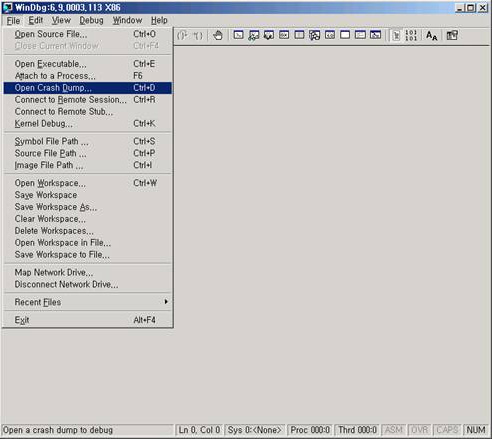Choose Connect to Remote Session
Image resolution: width=493 pixels, height=440 pixels.
(88, 100)
